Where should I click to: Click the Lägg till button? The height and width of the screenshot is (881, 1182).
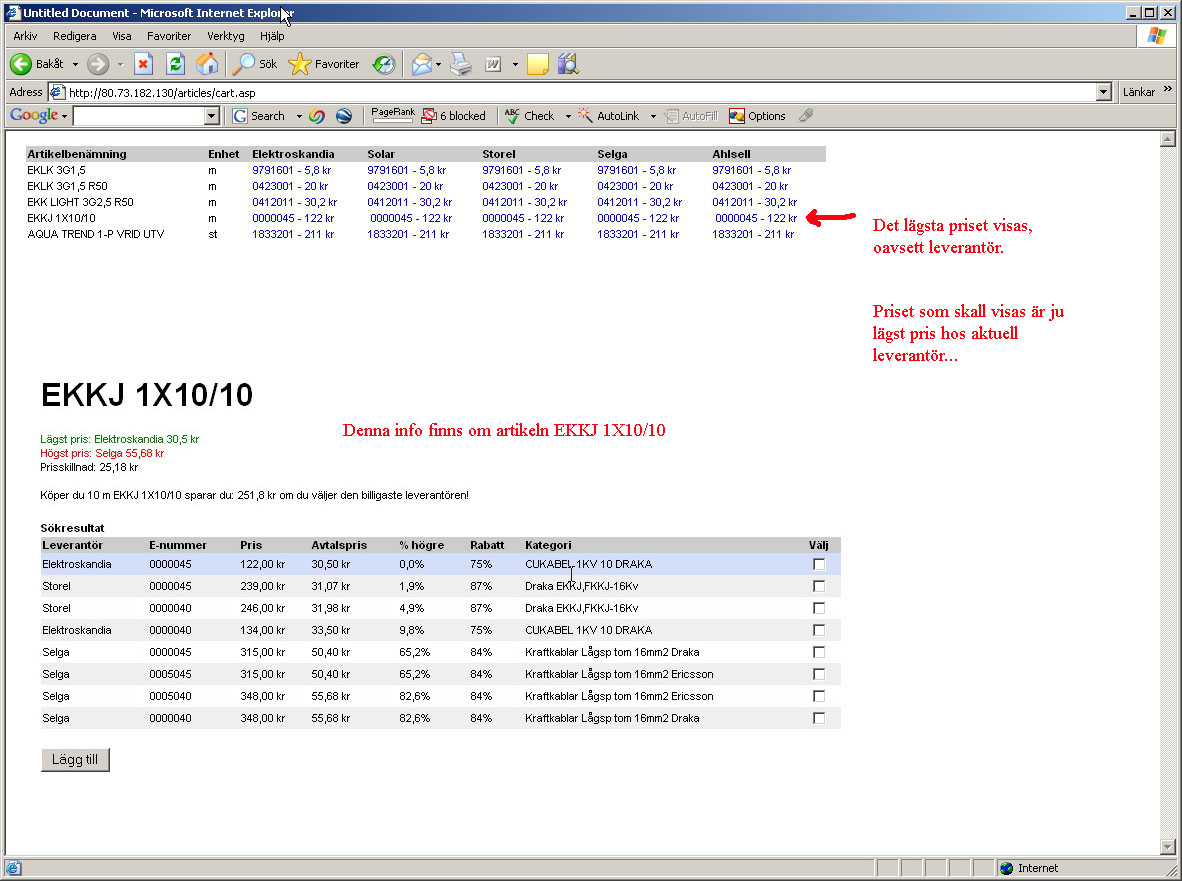click(x=75, y=760)
